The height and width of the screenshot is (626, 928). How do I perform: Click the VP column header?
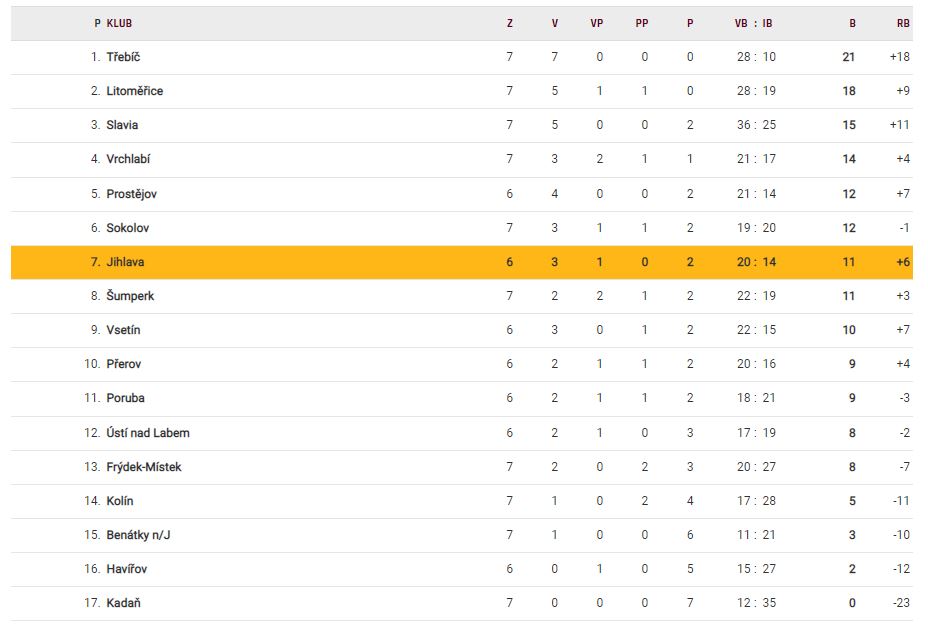pos(597,23)
